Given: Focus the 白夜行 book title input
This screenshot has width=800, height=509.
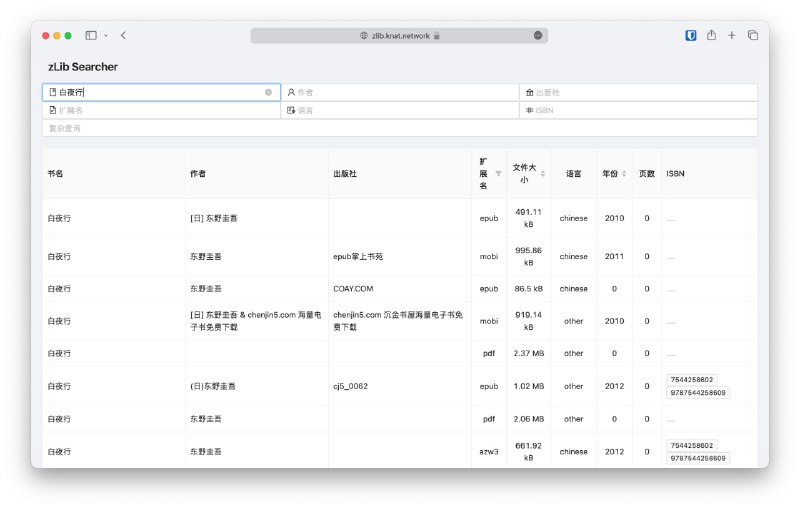Looking at the screenshot, I should pyautogui.click(x=161, y=92).
